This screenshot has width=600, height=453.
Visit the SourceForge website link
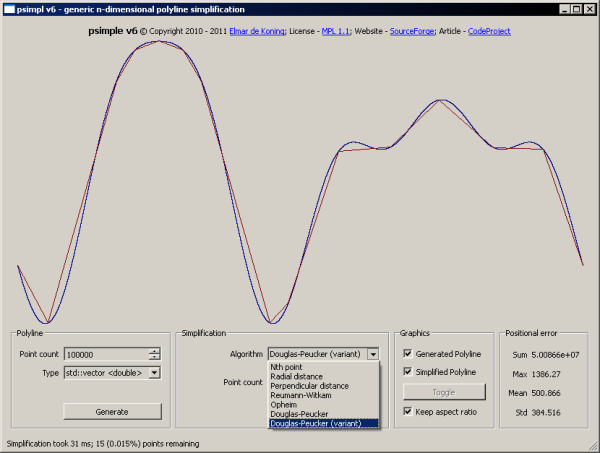pyautogui.click(x=412, y=31)
